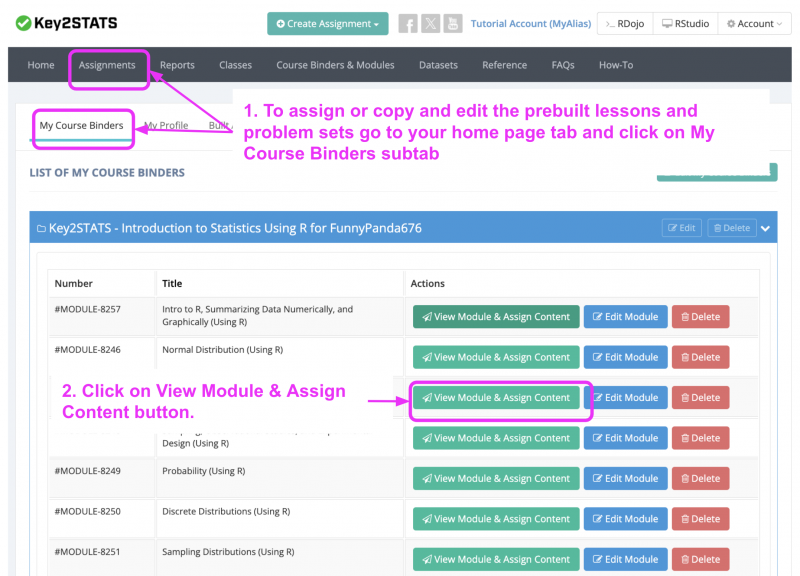This screenshot has height=576, width=800.
Task: Edit Module for Sampling Distributions
Action: click(x=626, y=559)
